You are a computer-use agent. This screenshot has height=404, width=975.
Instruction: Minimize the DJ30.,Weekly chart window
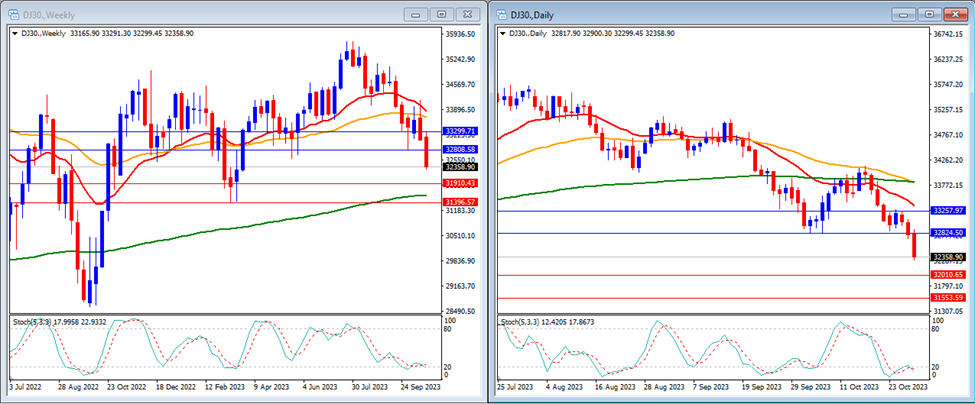(x=416, y=14)
